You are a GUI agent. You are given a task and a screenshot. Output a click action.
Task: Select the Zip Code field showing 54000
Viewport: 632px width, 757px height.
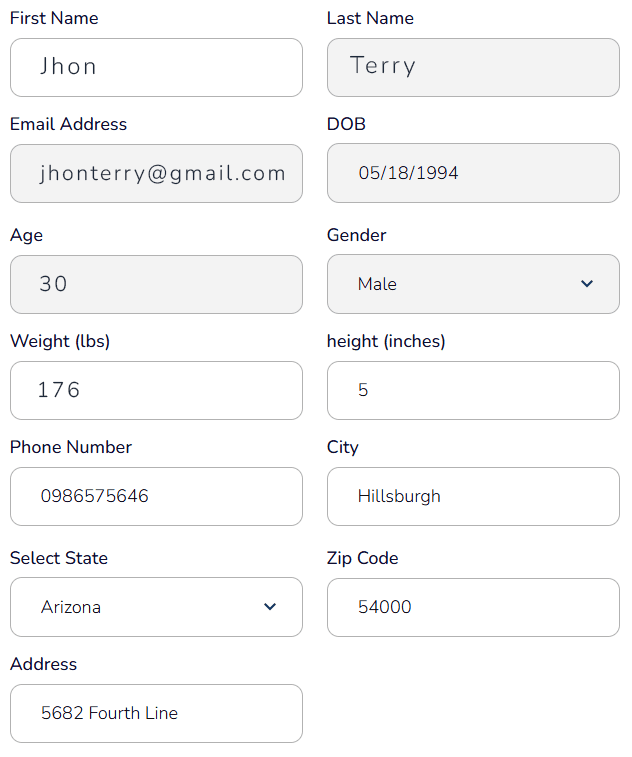point(473,607)
